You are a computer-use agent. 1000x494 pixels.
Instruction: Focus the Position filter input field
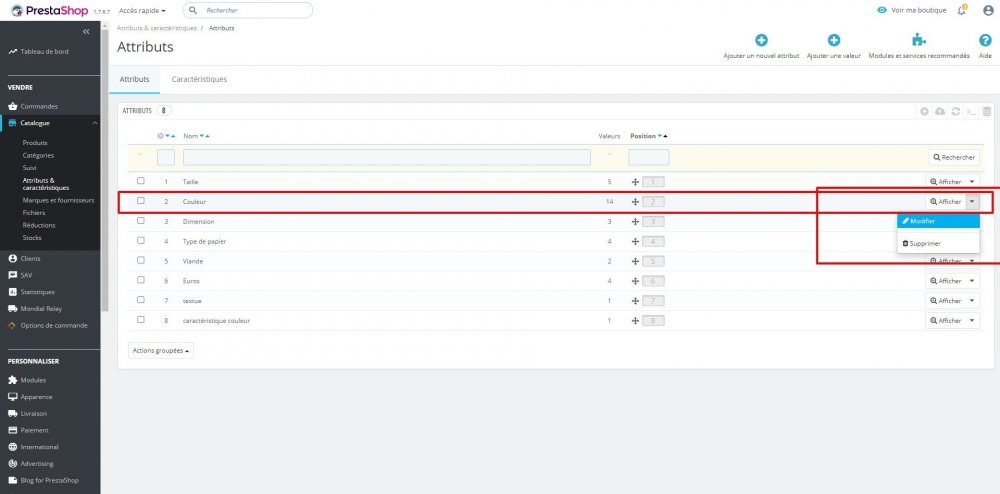click(649, 157)
